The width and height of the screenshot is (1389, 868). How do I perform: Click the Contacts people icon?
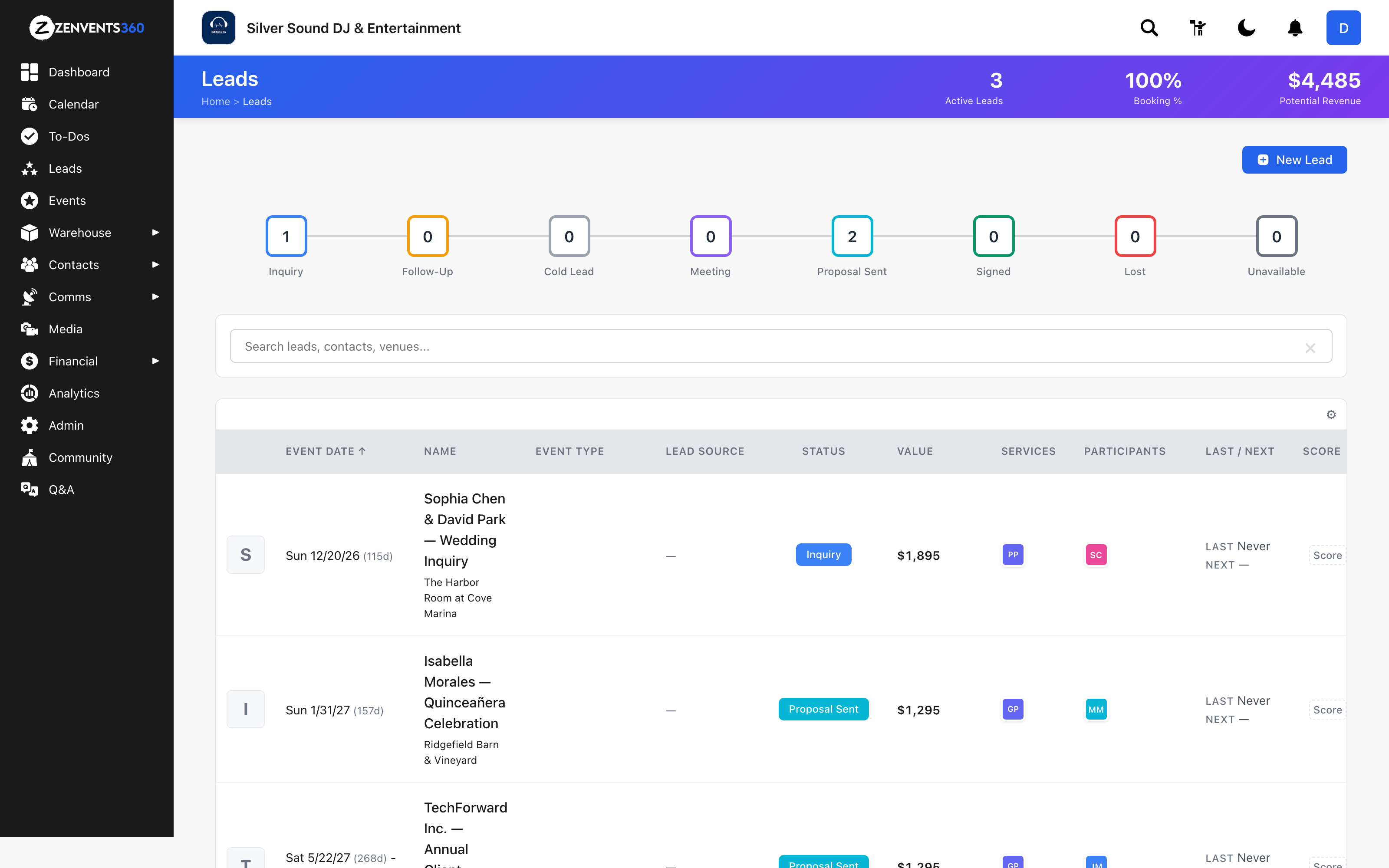click(x=29, y=265)
